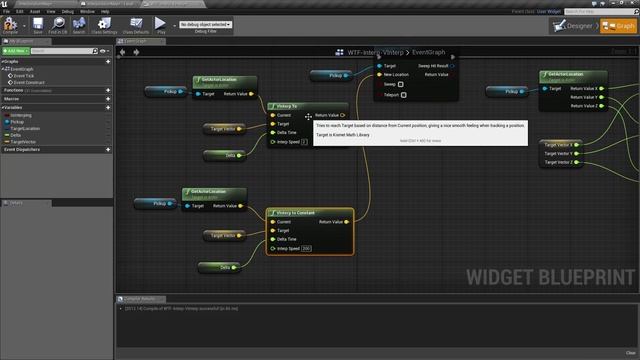
Task: Navigate forward with the right arrow
Action: [x=136, y=52]
